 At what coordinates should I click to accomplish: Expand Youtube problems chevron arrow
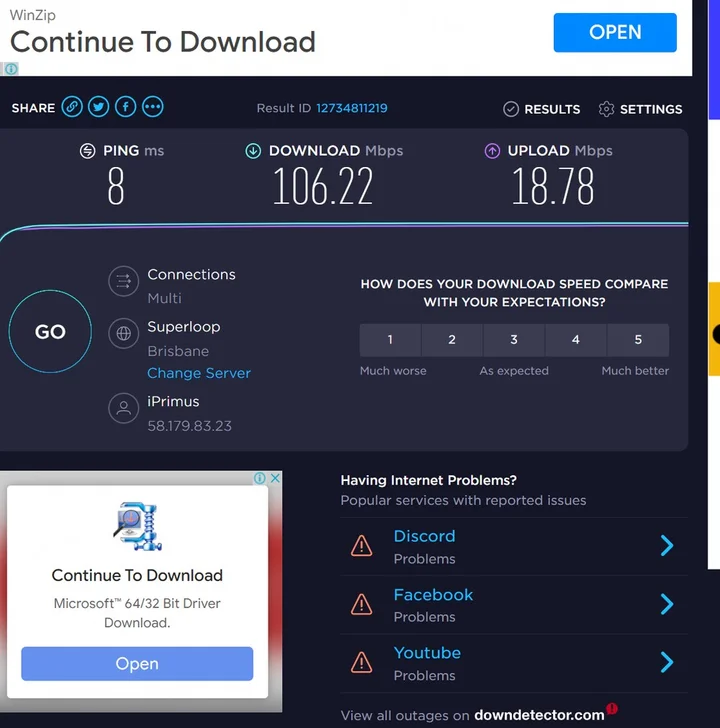coord(667,662)
